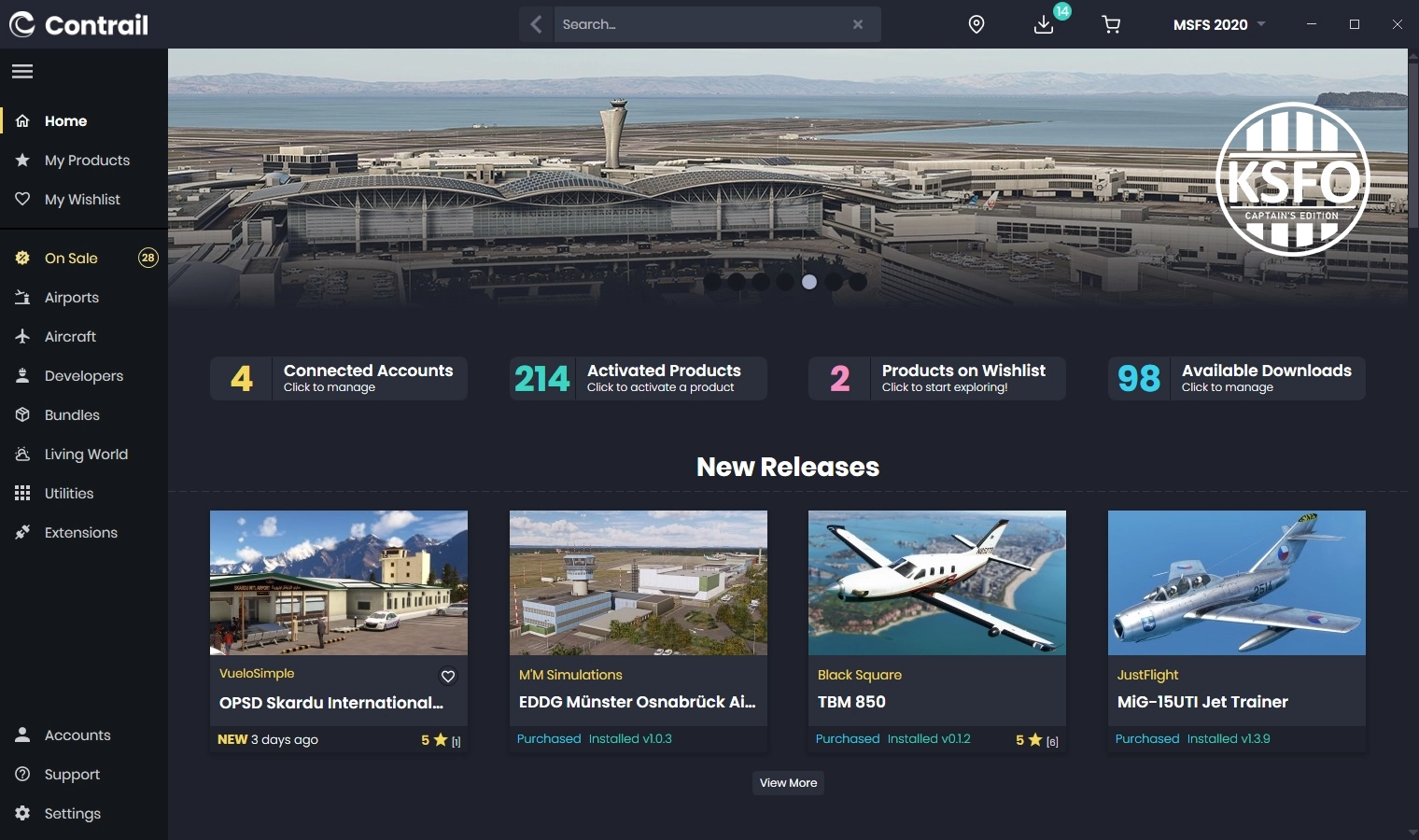
Task: Click the On Sale count badge 28
Action: (148, 258)
